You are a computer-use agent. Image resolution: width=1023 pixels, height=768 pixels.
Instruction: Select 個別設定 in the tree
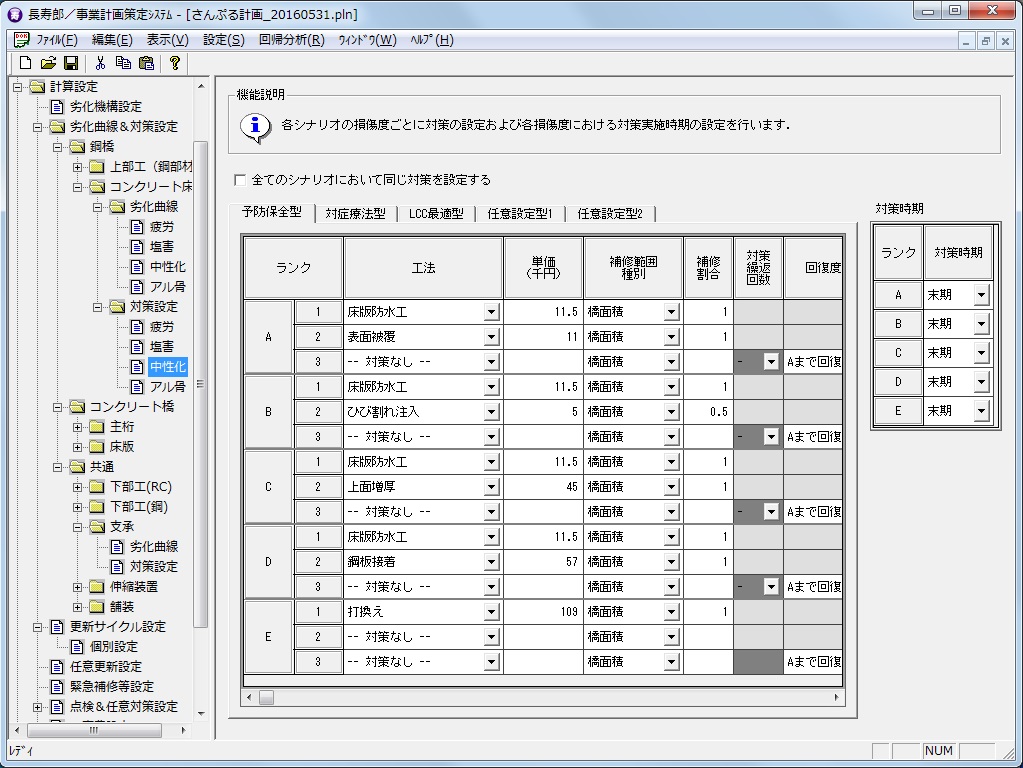point(113,646)
